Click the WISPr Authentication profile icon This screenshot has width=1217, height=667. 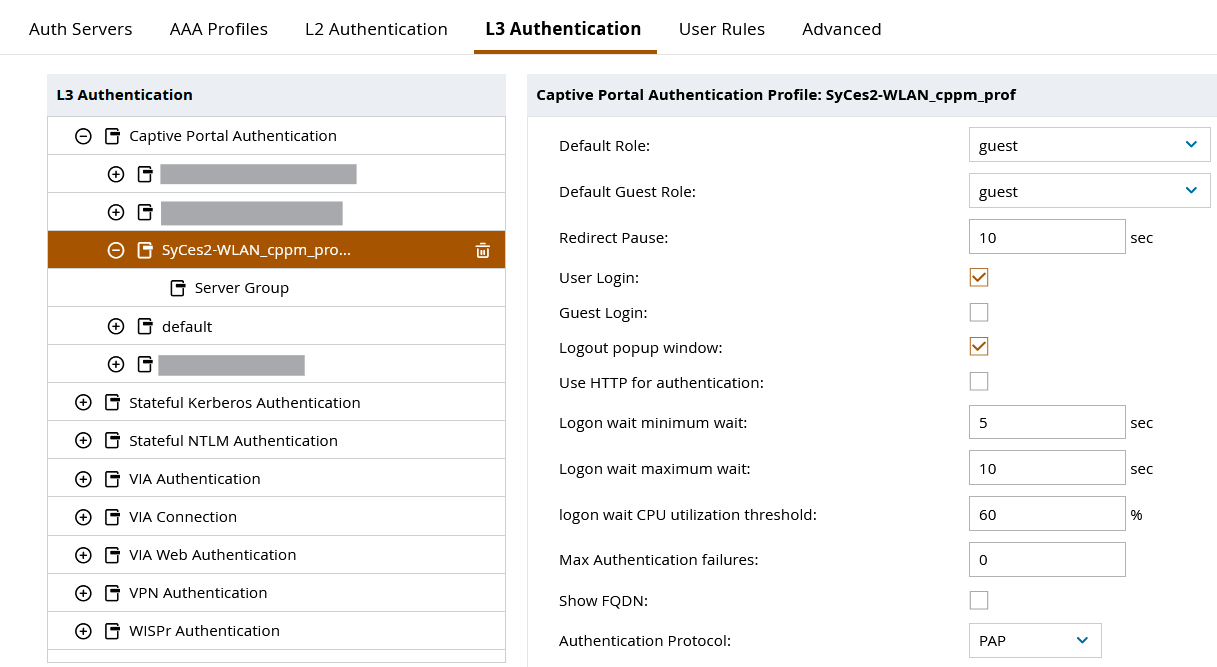pyautogui.click(x=113, y=631)
